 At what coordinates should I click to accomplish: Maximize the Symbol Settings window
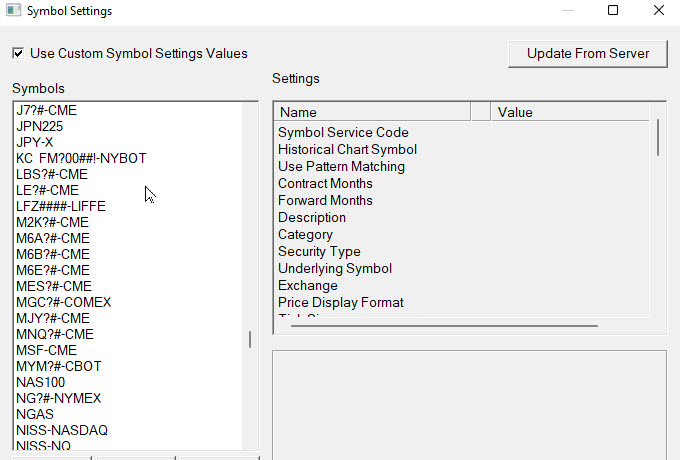613,11
